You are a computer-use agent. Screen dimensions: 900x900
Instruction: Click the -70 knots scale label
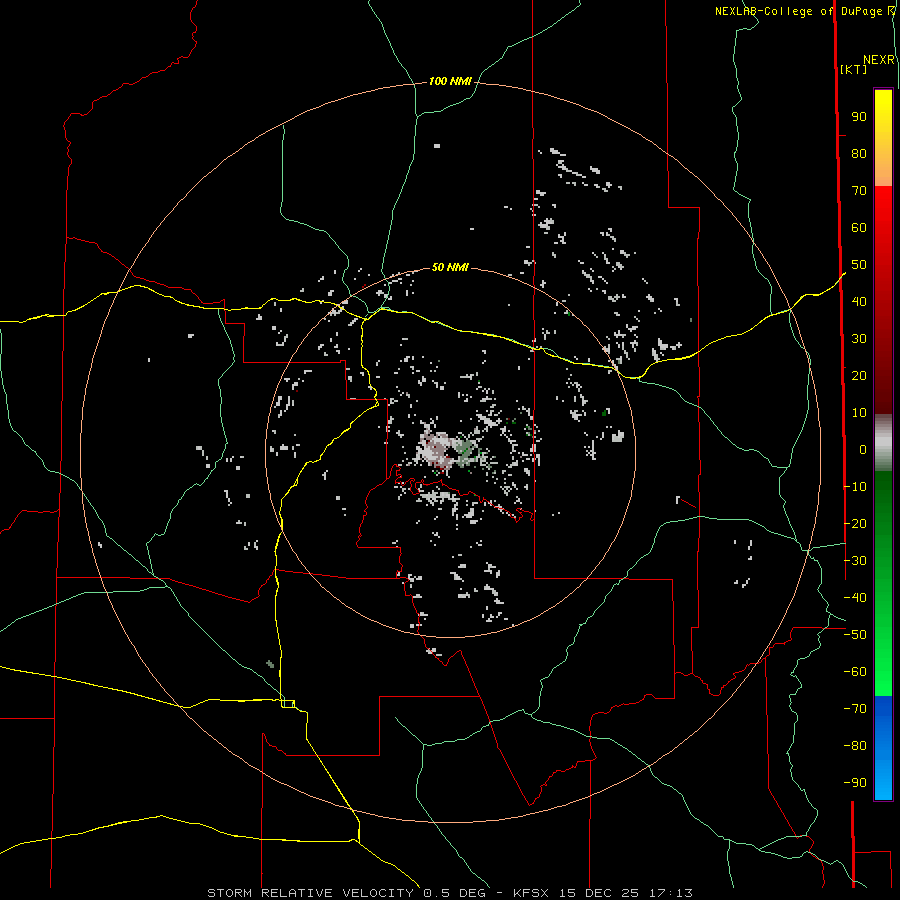[x=855, y=709]
